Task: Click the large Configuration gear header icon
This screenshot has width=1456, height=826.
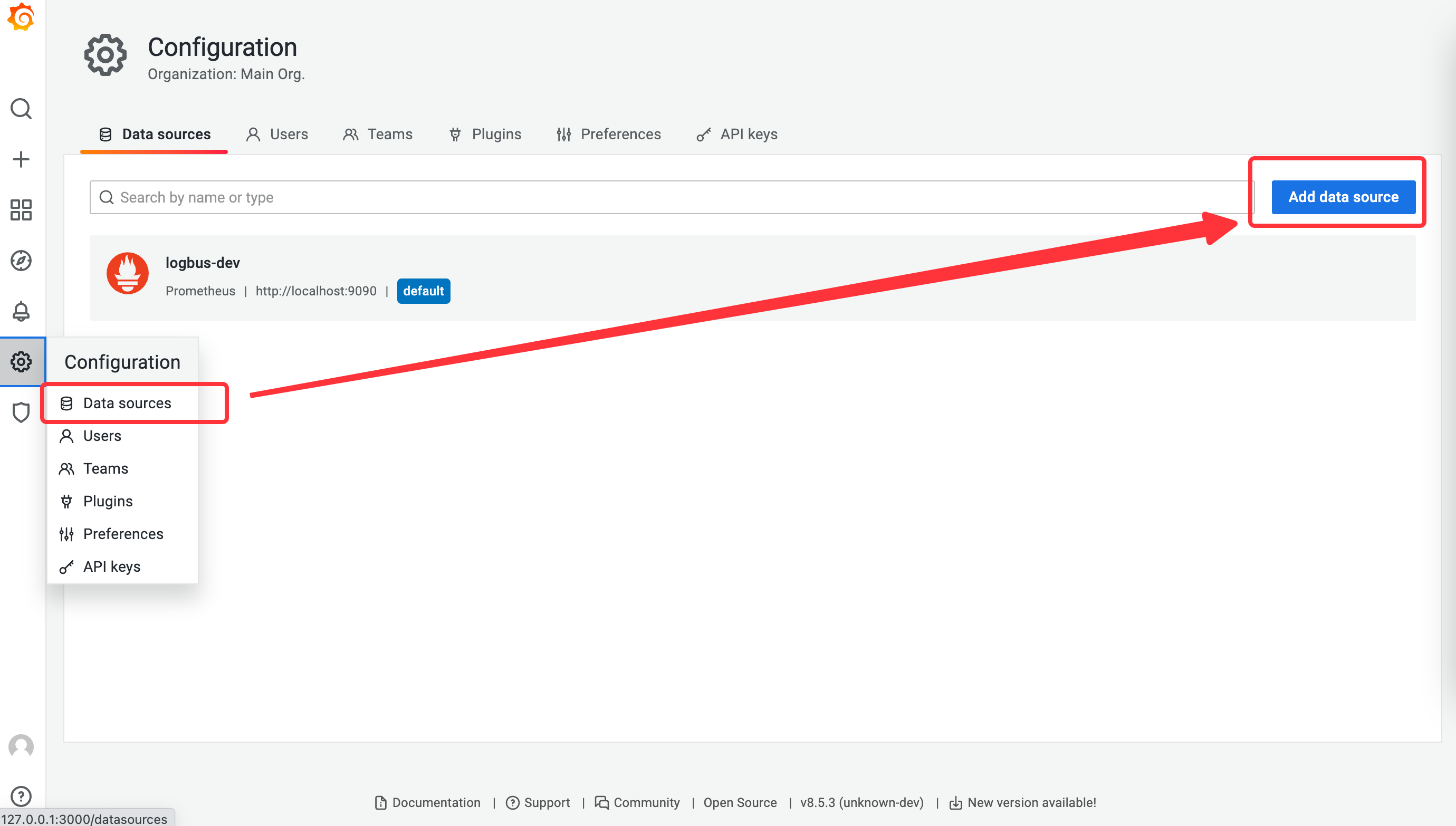Action: [x=106, y=55]
